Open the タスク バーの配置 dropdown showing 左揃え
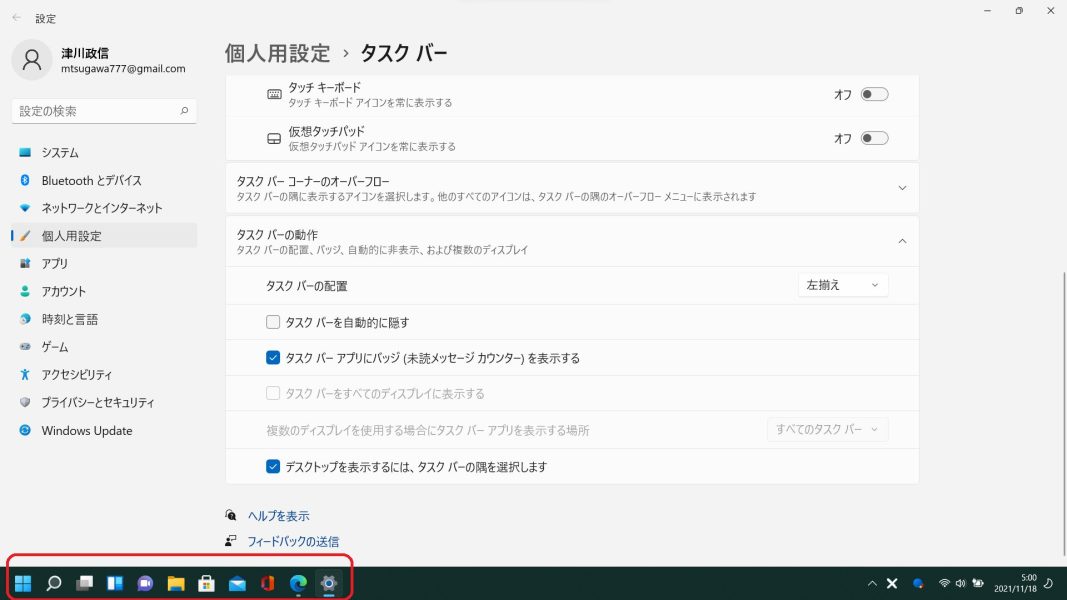1067x600 pixels. pyautogui.click(x=842, y=285)
